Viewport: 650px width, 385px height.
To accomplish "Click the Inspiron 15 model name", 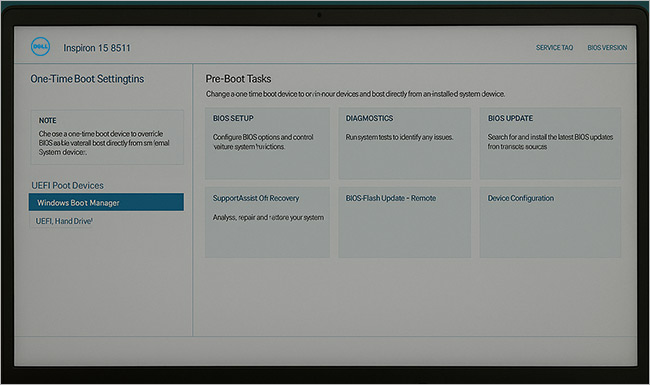I will (97, 48).
